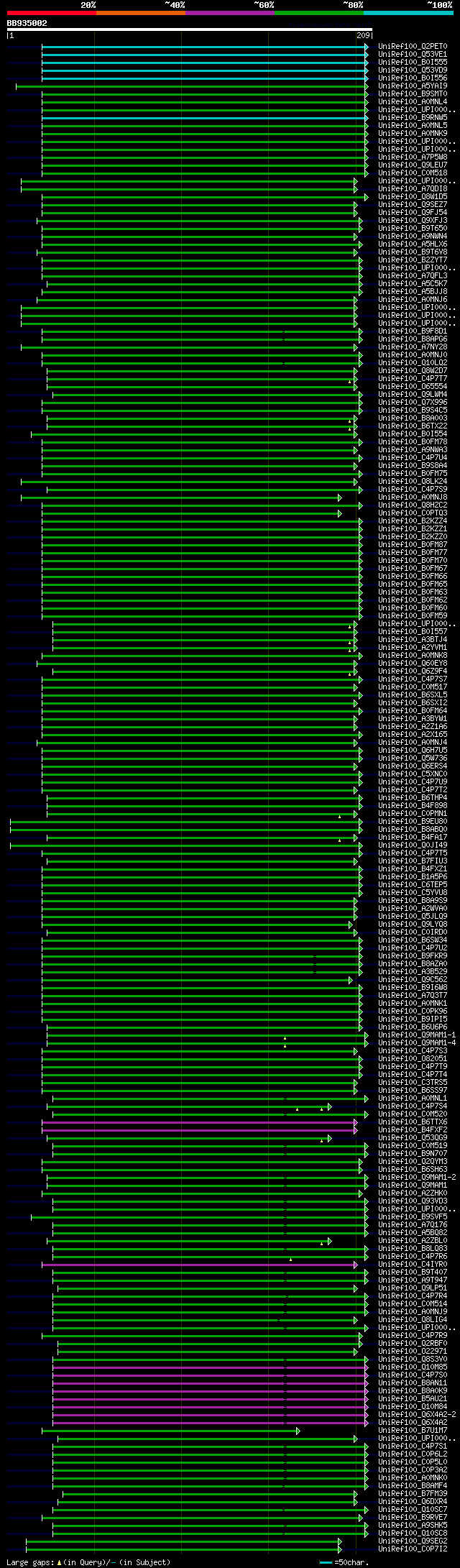The width and height of the screenshot is (460, 1568).
Task: Select hit UniRef100_B4FXF2
Action: click(x=413, y=1130)
